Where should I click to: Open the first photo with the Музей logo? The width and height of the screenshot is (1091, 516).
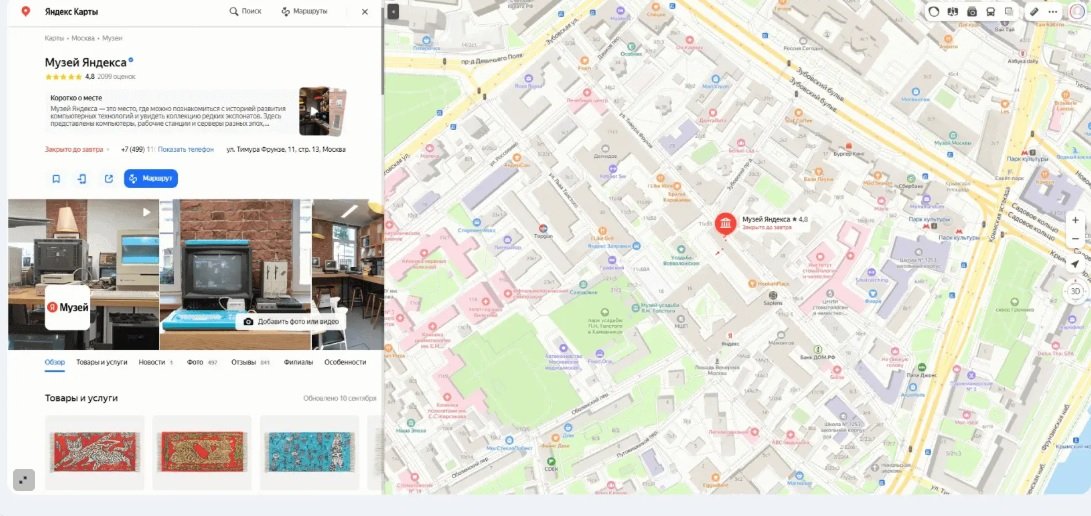(83, 275)
